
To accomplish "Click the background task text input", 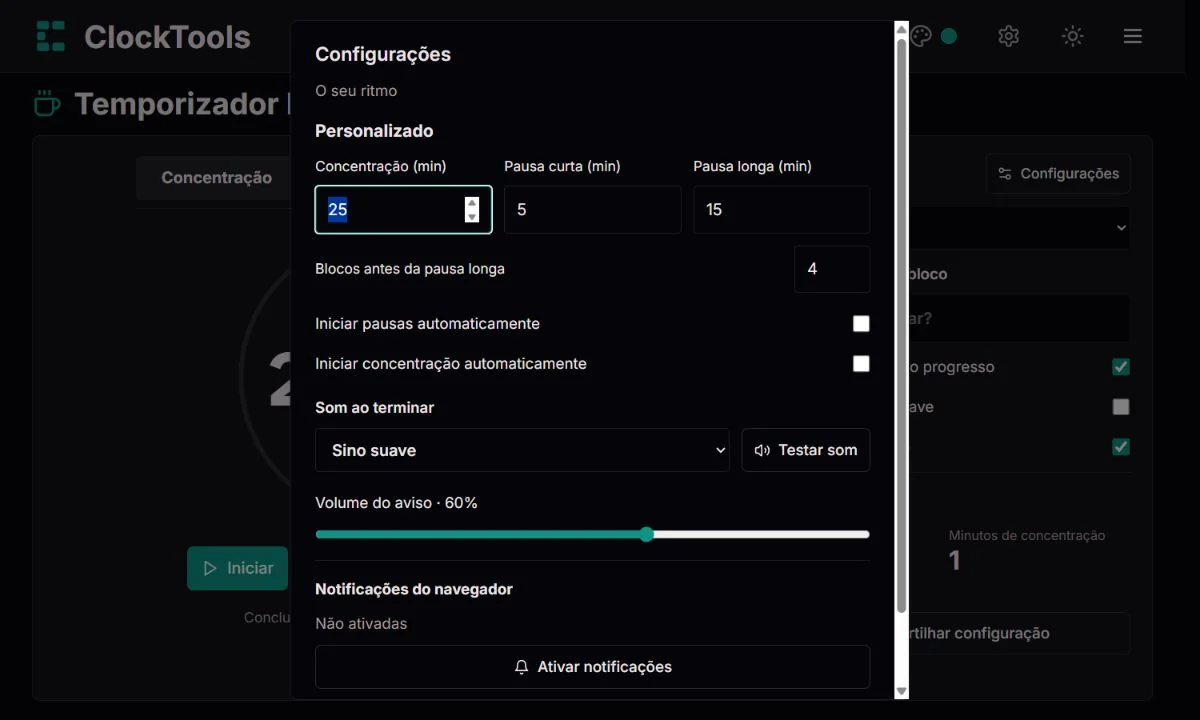I will click(x=1018, y=319).
